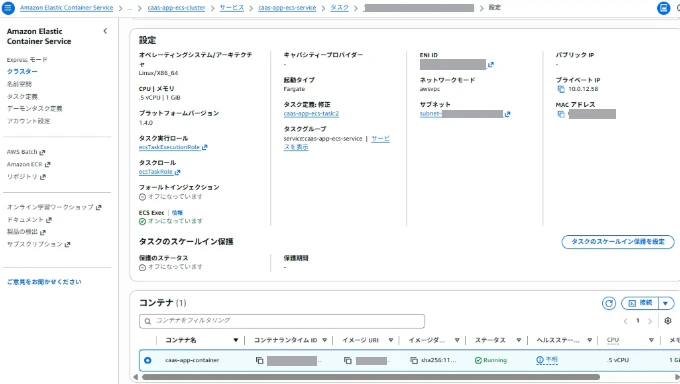680x384 pixels.
Task: Click the 接続 connect button
Action: 641,303
